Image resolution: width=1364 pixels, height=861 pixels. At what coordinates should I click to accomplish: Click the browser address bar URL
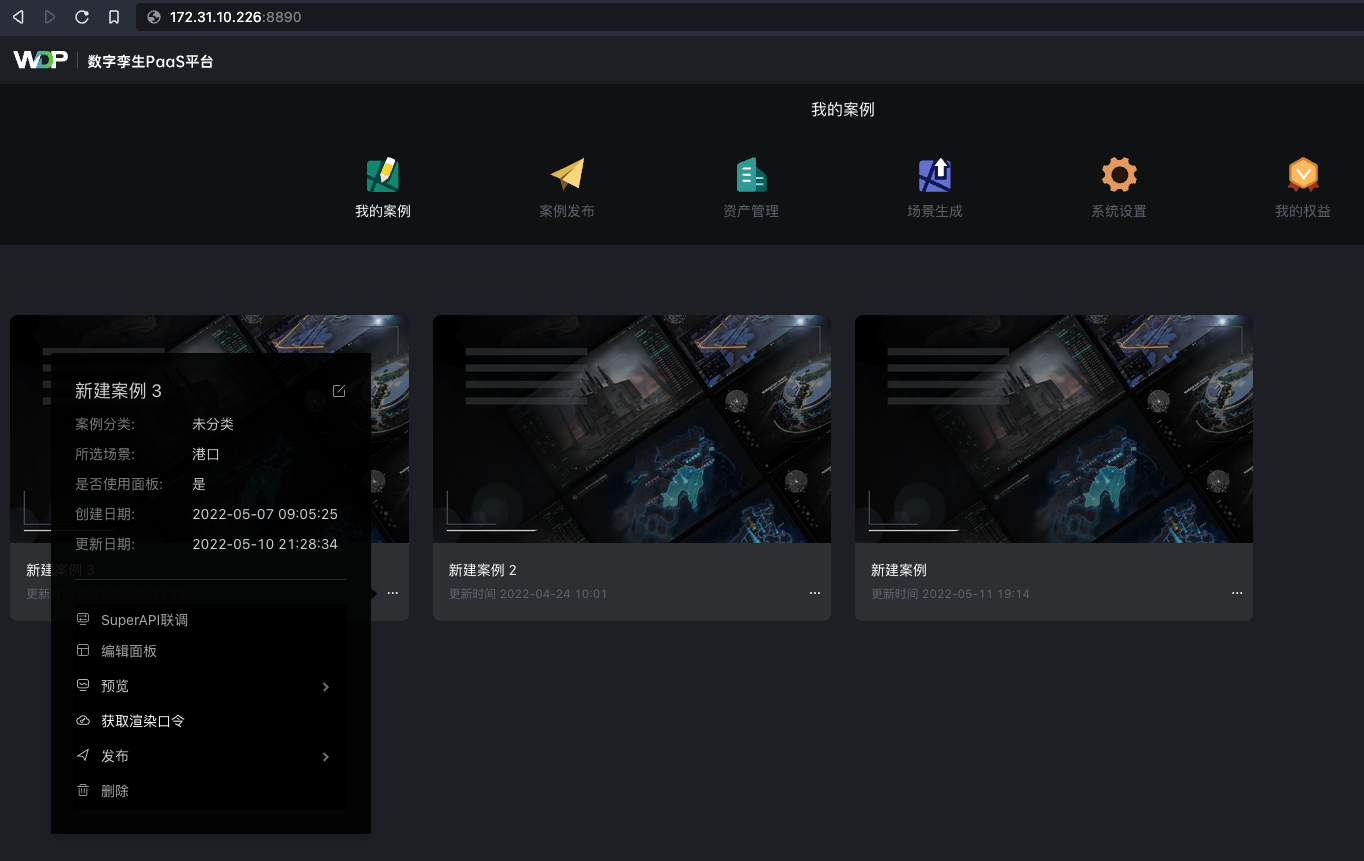235,17
